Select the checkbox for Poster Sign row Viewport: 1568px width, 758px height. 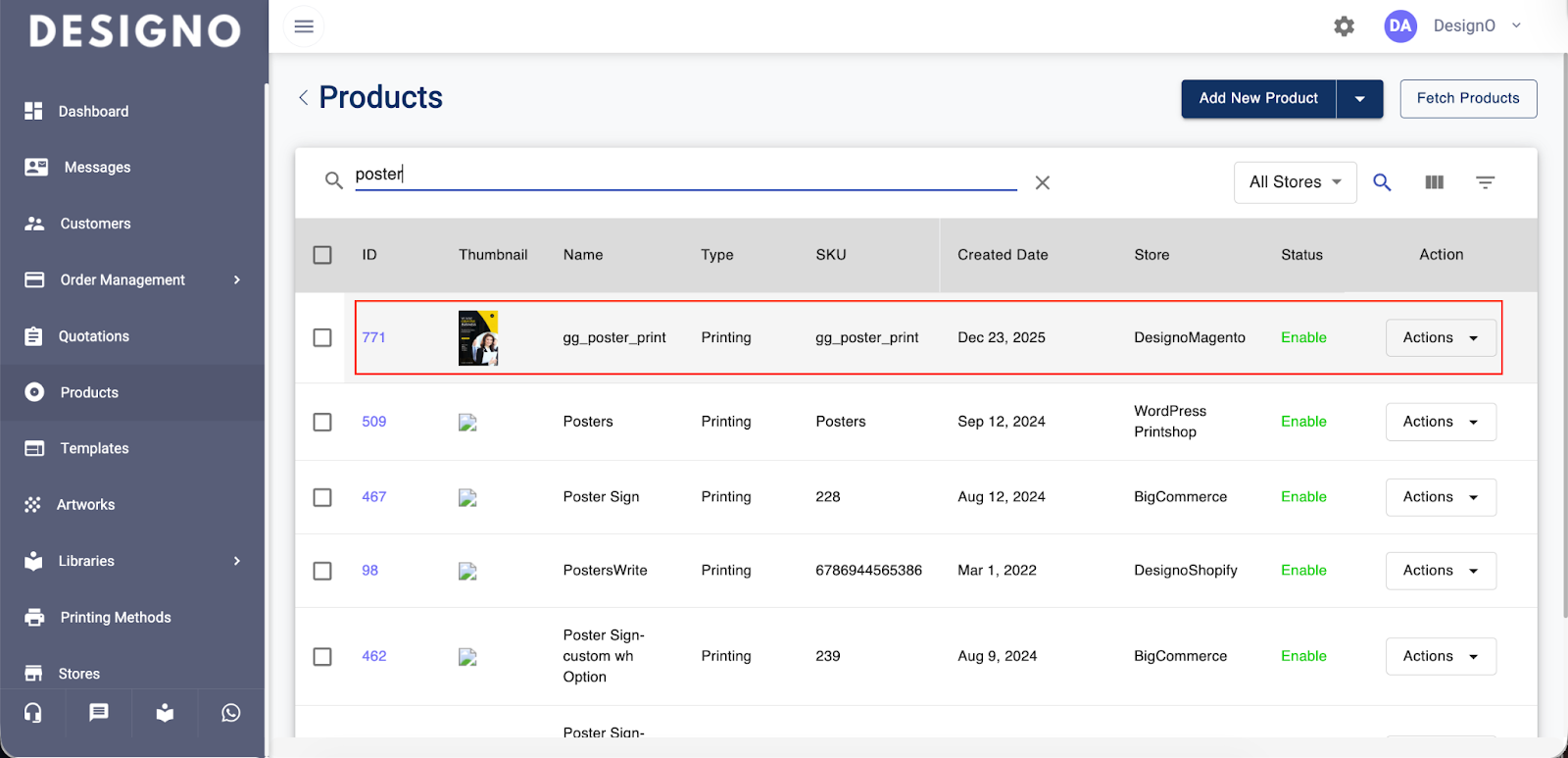click(x=322, y=497)
